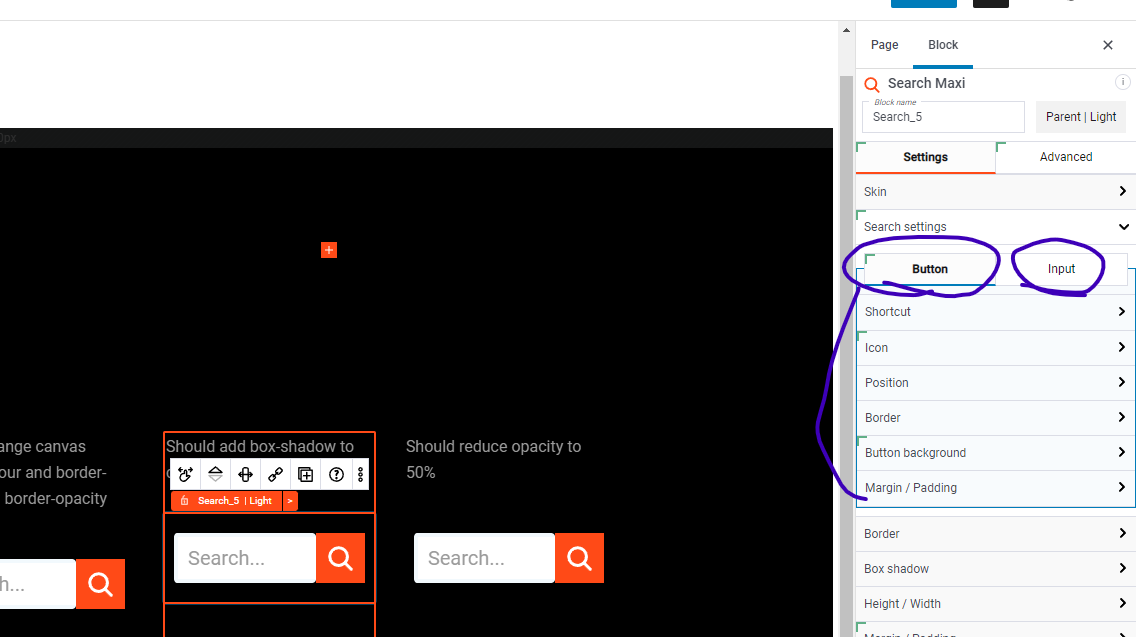Click the up/down block mover icon
The image size is (1136, 637).
(x=215, y=474)
